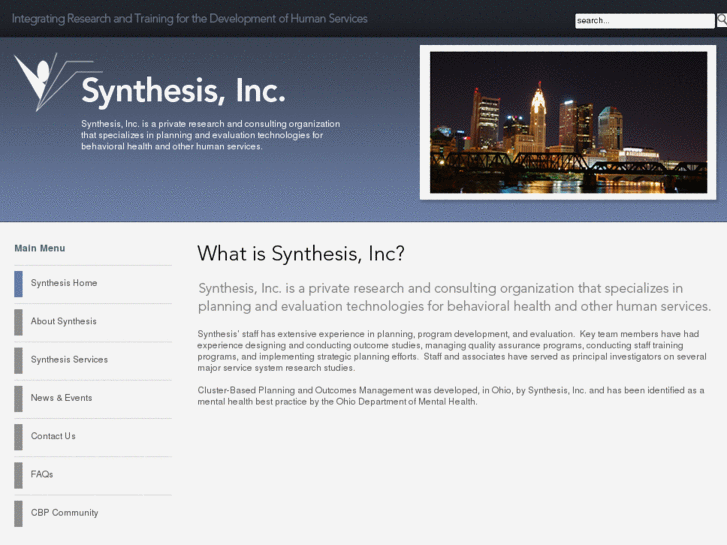Open News & Events menu item
Viewport: 727px width, 545px height.
pos(93,398)
